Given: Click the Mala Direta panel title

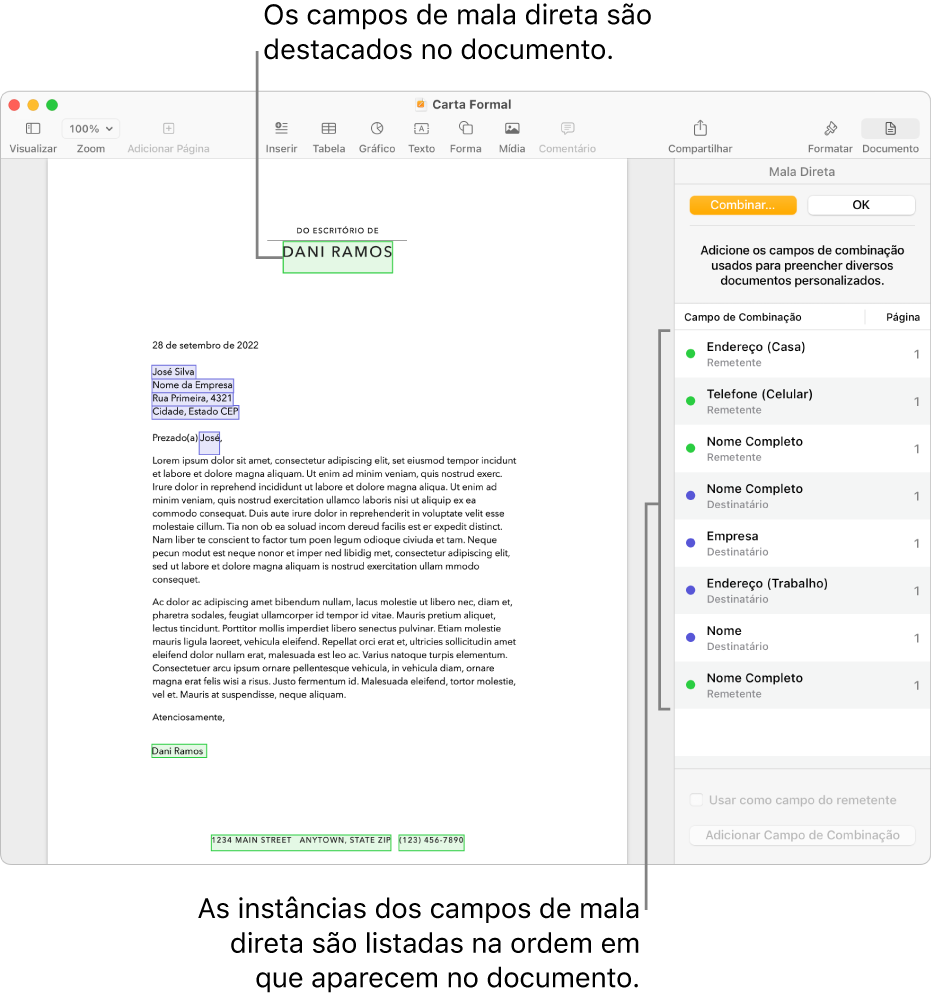Looking at the screenshot, I should coord(802,171).
